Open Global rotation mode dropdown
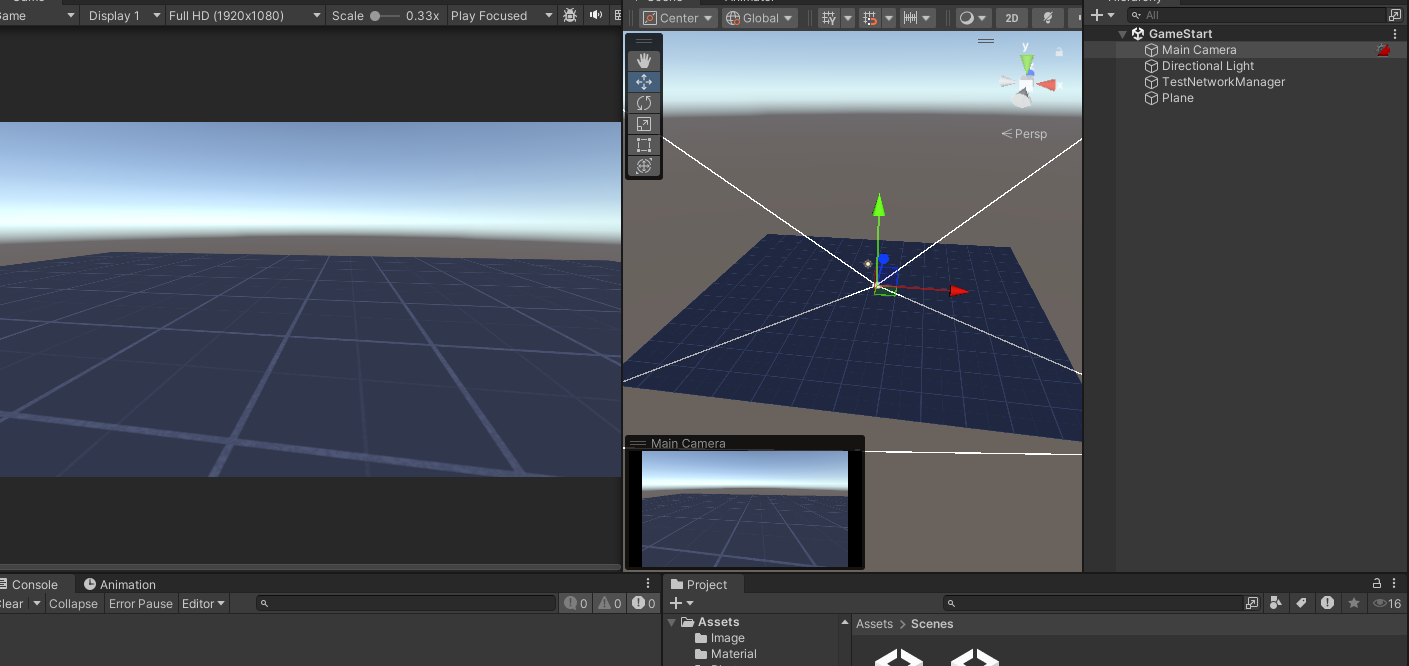 (760, 18)
